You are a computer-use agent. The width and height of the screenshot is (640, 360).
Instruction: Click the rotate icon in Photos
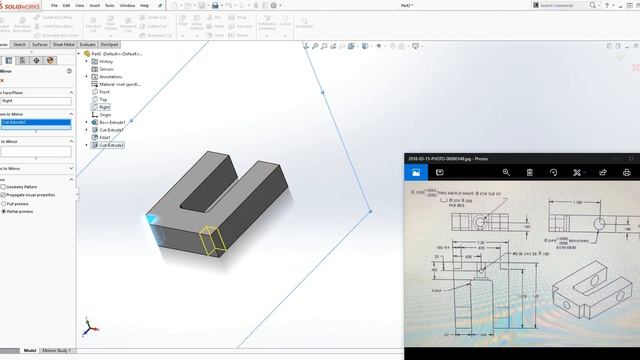pos(553,172)
